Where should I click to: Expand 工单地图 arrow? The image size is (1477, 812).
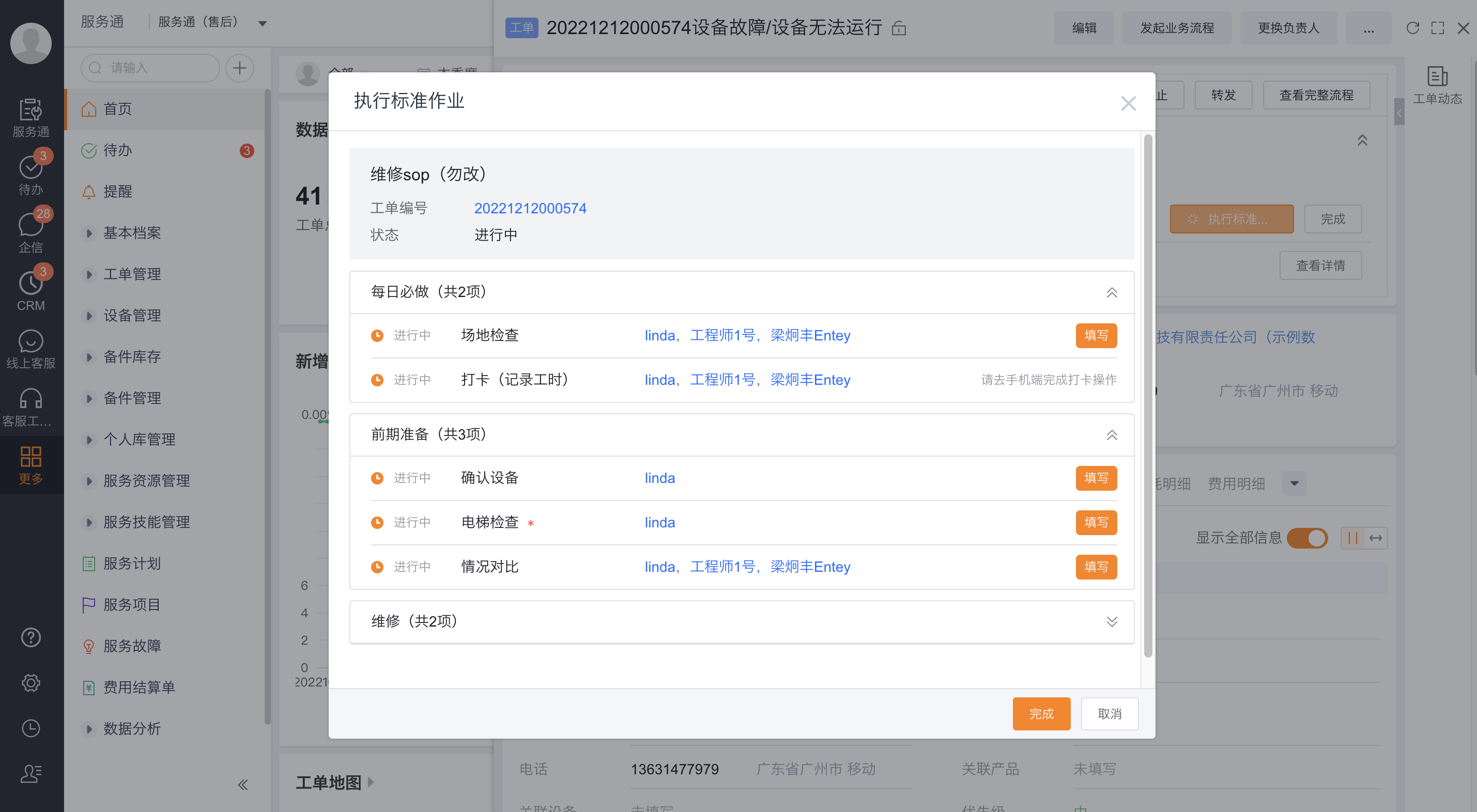click(x=371, y=782)
